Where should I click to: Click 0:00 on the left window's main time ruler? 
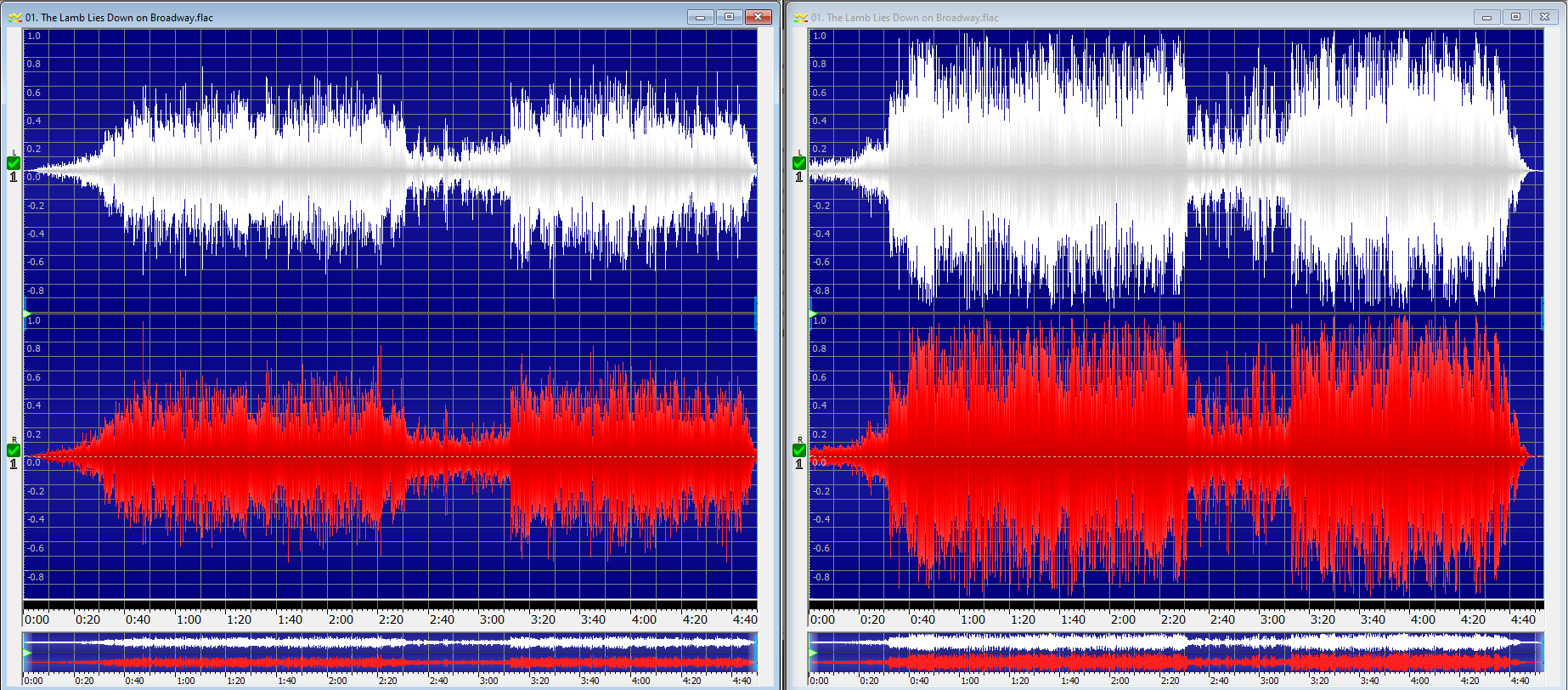point(37,619)
